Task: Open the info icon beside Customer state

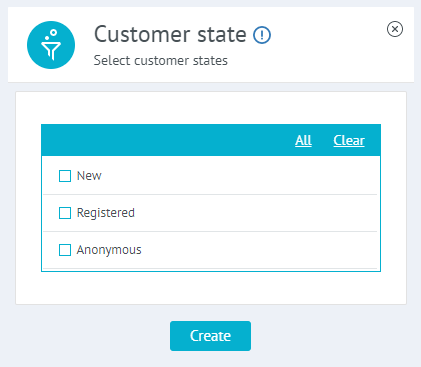Action: [x=262, y=35]
